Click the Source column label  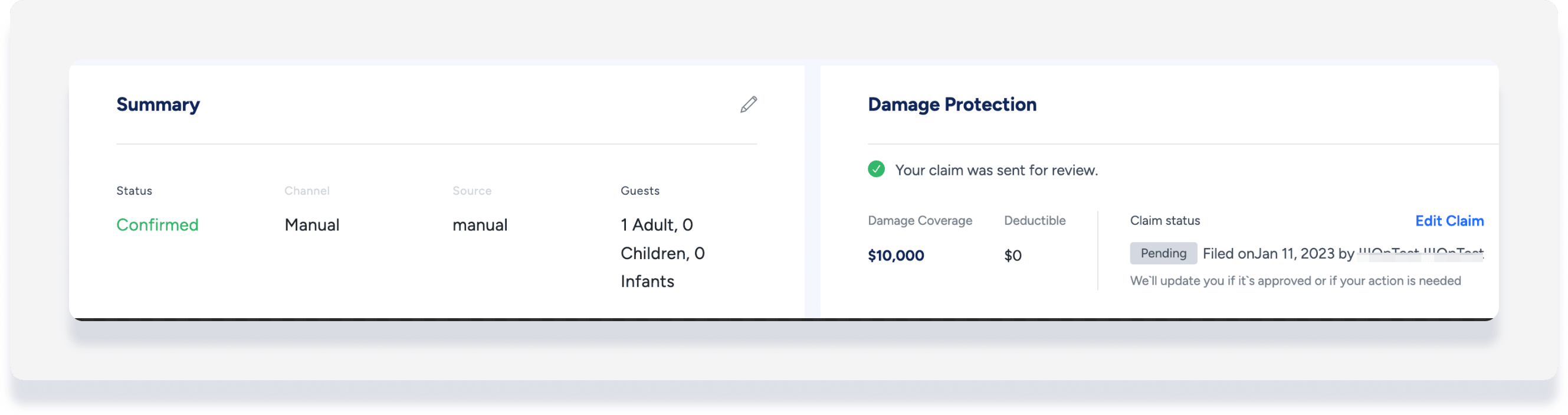click(x=472, y=191)
